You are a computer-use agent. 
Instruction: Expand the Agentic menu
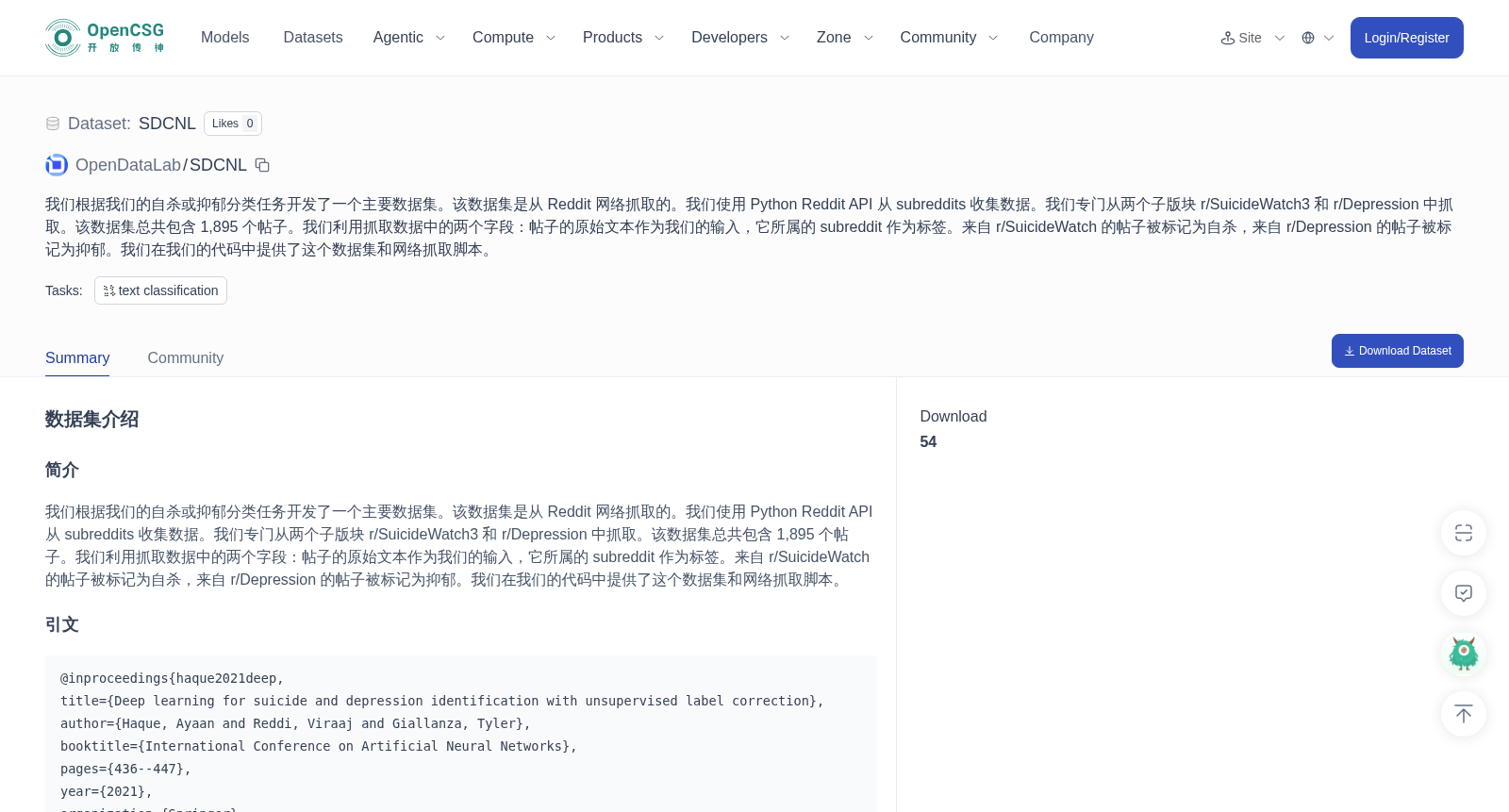pyautogui.click(x=409, y=38)
